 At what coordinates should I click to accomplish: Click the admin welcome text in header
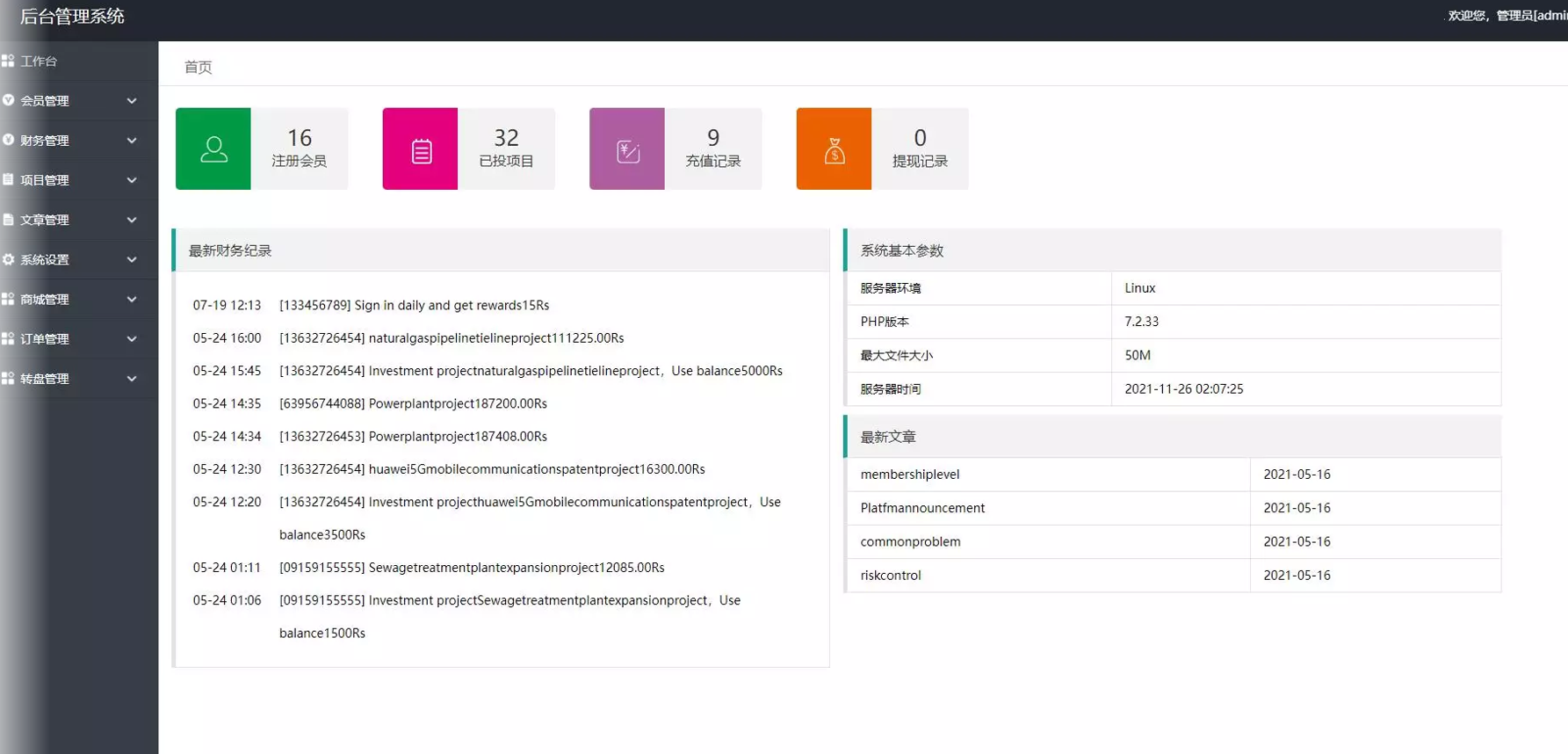pos(1506,16)
